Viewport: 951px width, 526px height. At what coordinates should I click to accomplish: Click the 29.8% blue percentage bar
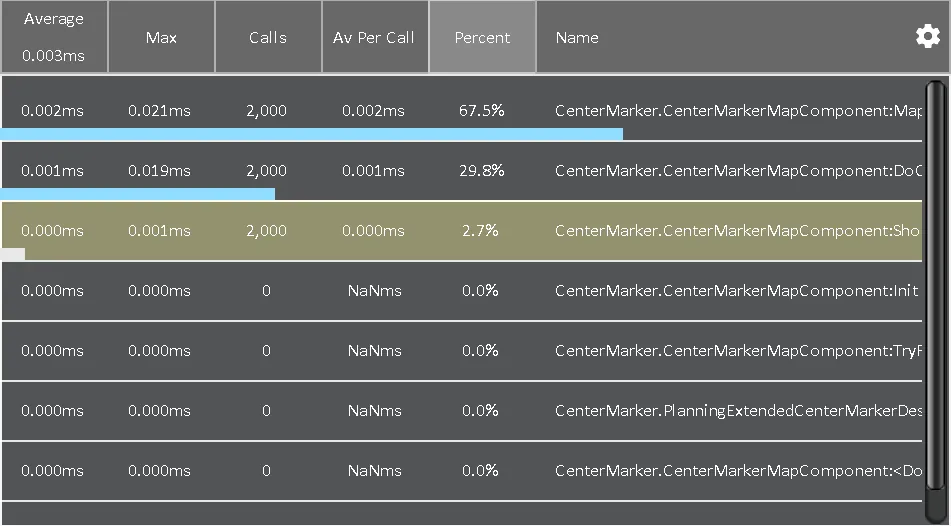(137, 194)
